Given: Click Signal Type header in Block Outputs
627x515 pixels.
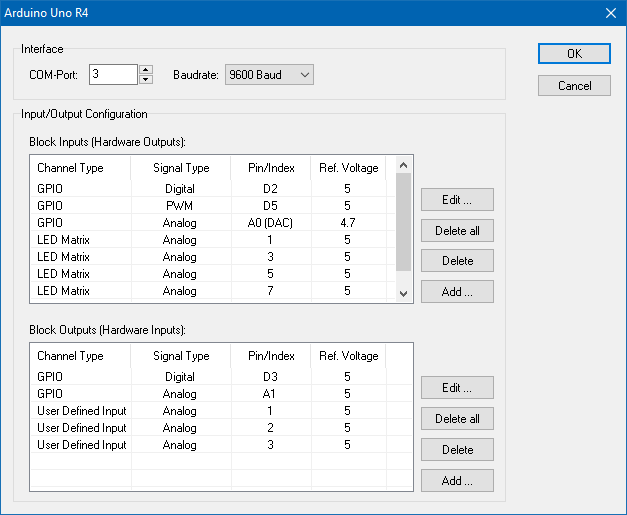Looking at the screenshot, I should tap(181, 356).
